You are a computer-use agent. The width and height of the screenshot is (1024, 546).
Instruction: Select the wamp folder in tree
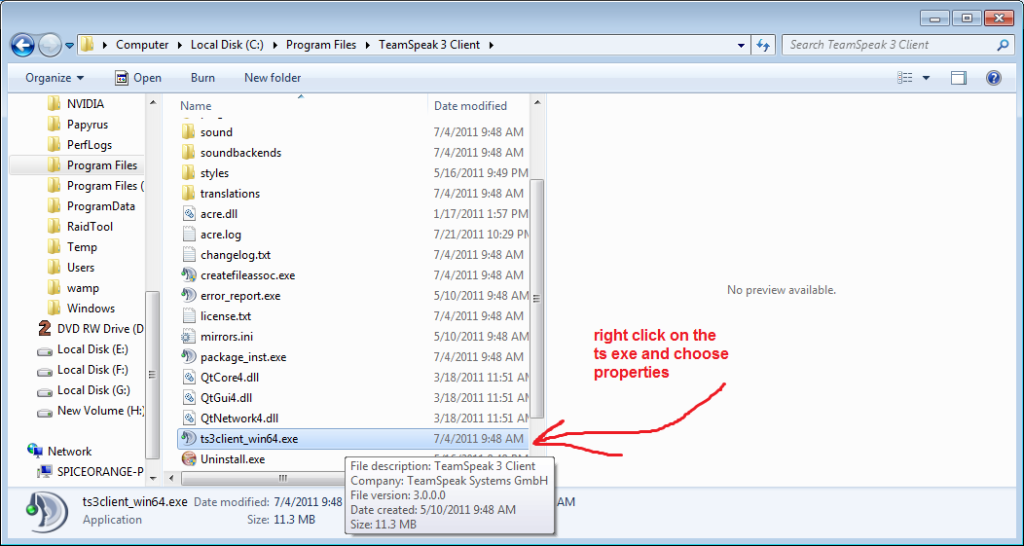(x=83, y=287)
